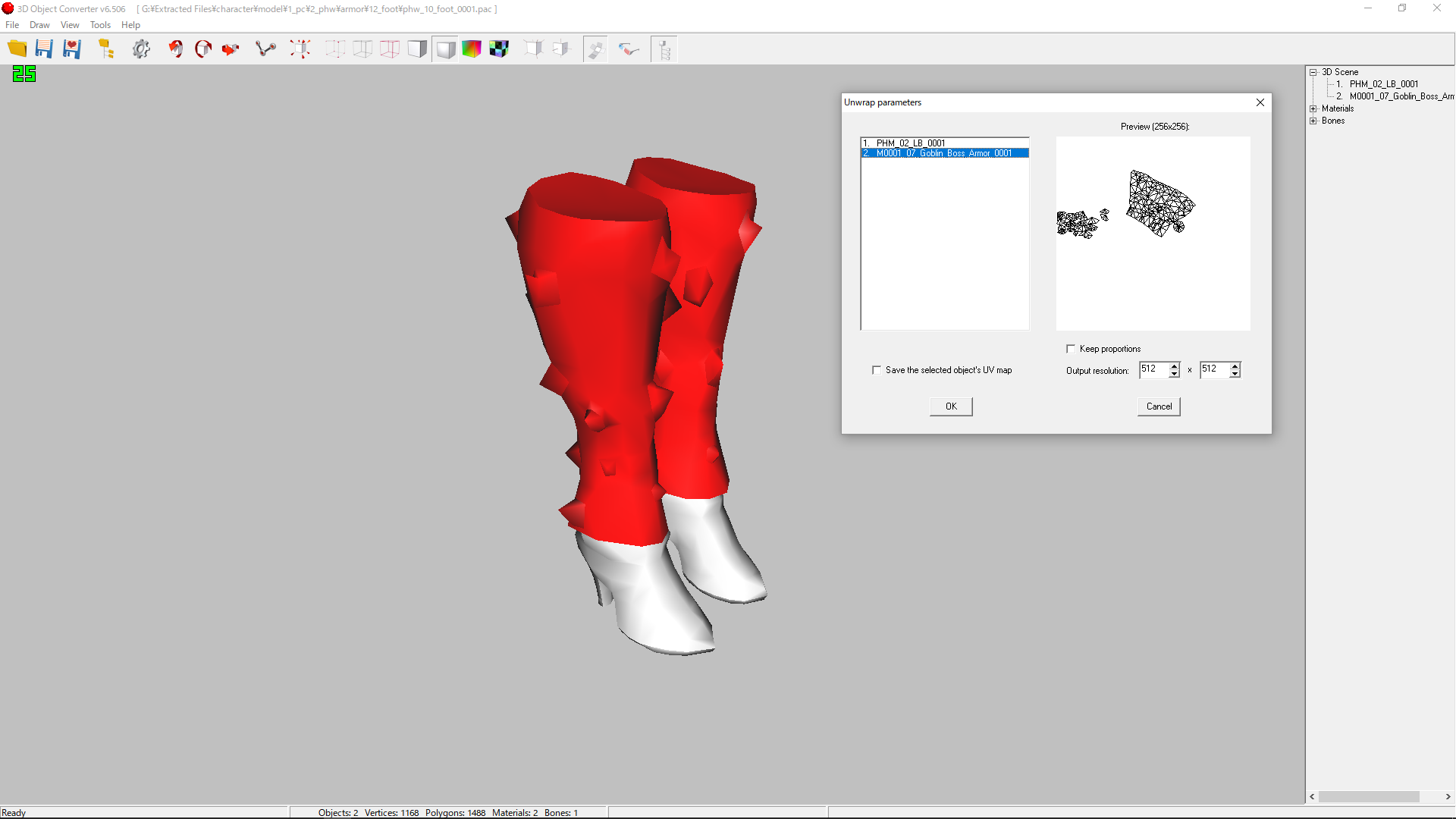This screenshot has height=819, width=1456.
Task: Select the checkered texture cube icon
Action: [499, 49]
